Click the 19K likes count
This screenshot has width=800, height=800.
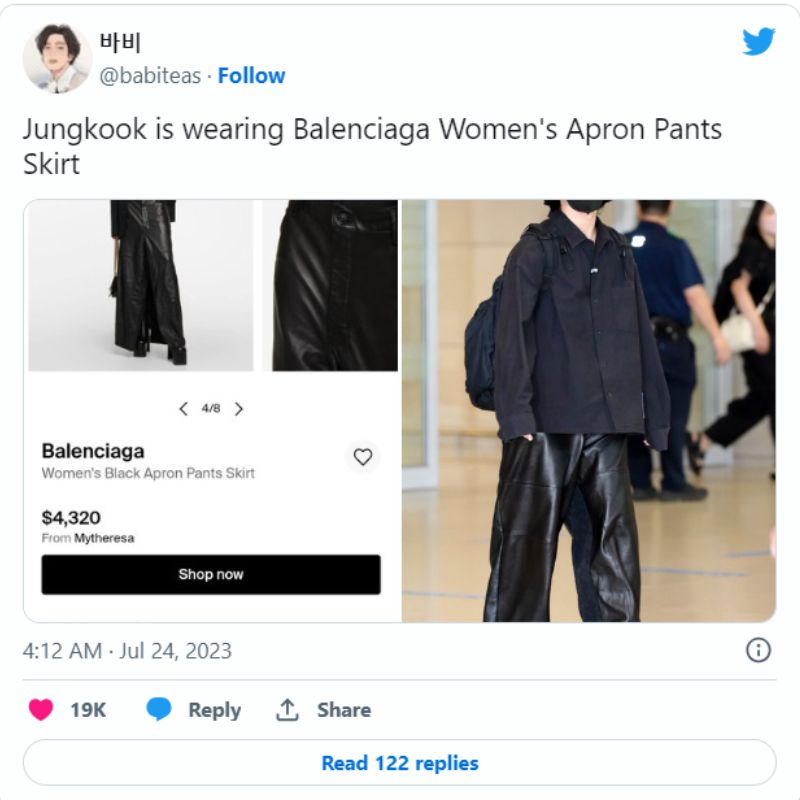(x=88, y=710)
